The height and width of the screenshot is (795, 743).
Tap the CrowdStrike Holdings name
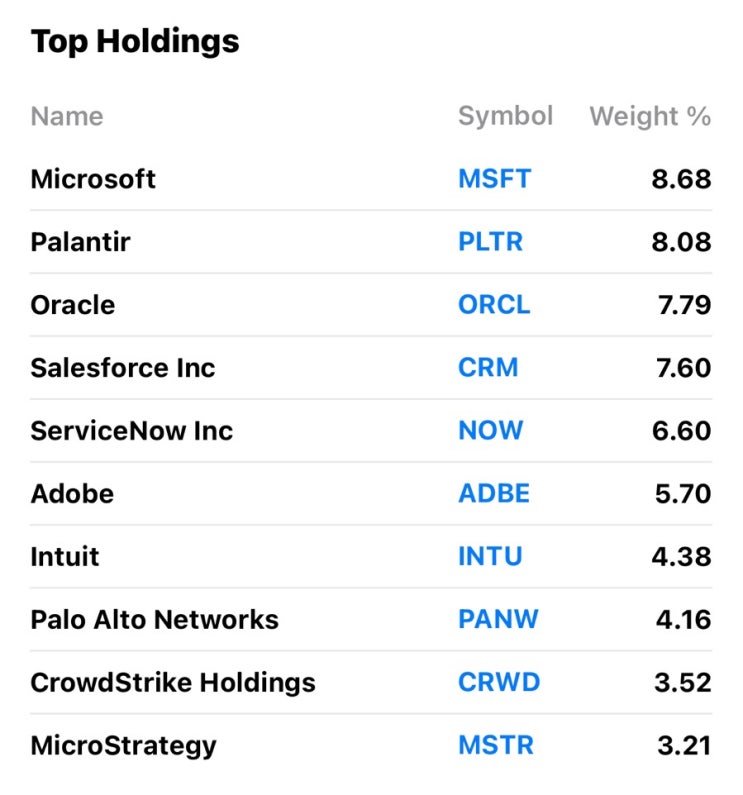coord(173,683)
